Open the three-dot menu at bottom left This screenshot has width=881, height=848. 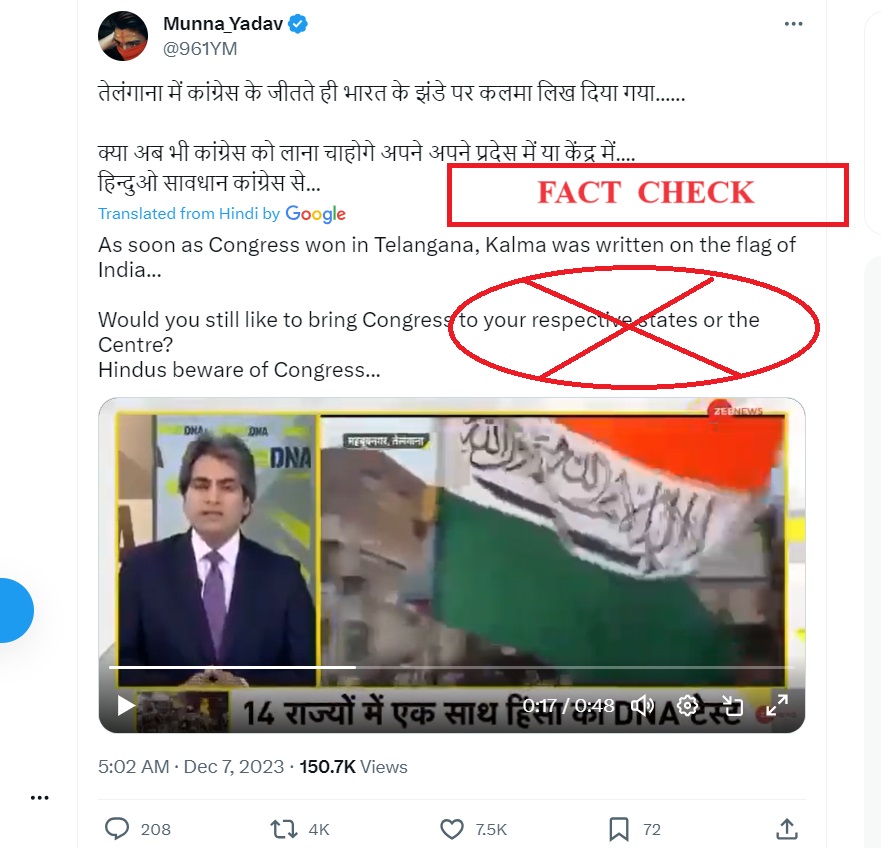coord(39,797)
